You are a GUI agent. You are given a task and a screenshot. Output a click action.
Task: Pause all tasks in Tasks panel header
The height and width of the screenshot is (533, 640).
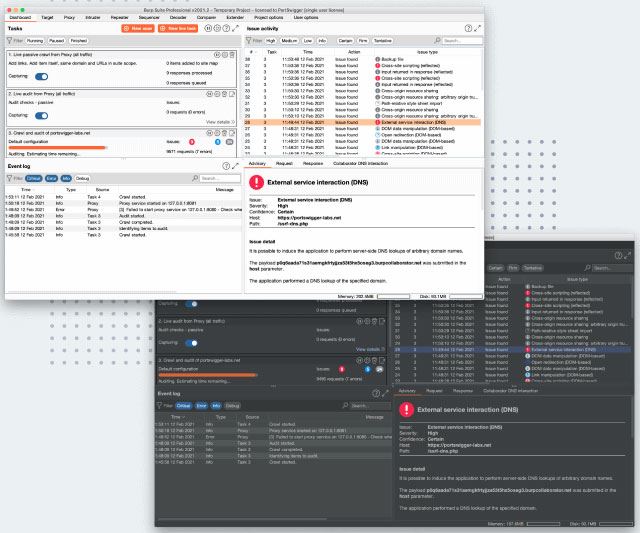208,28
